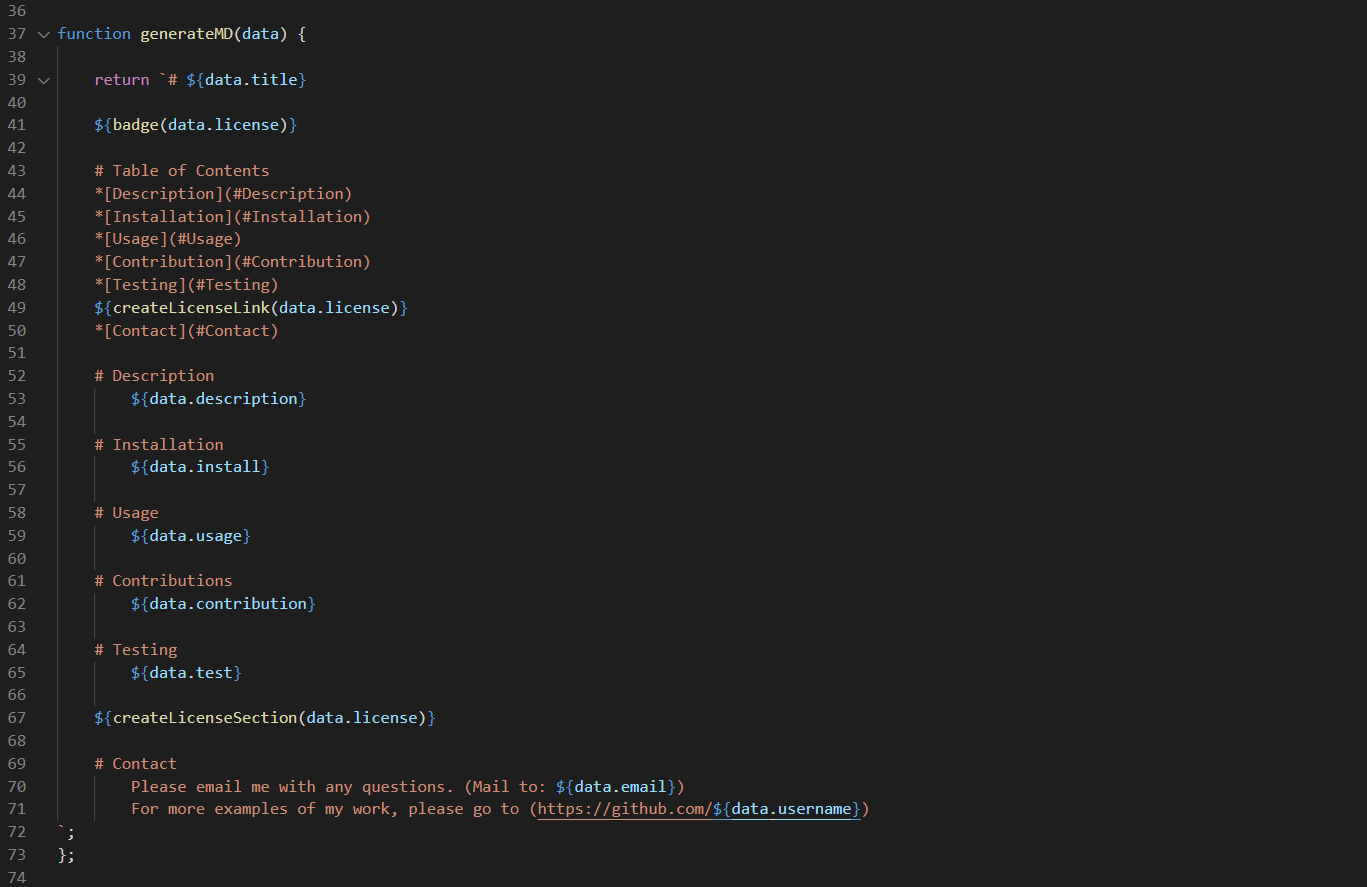Click line number 74 in the gutter

[x=16, y=878]
